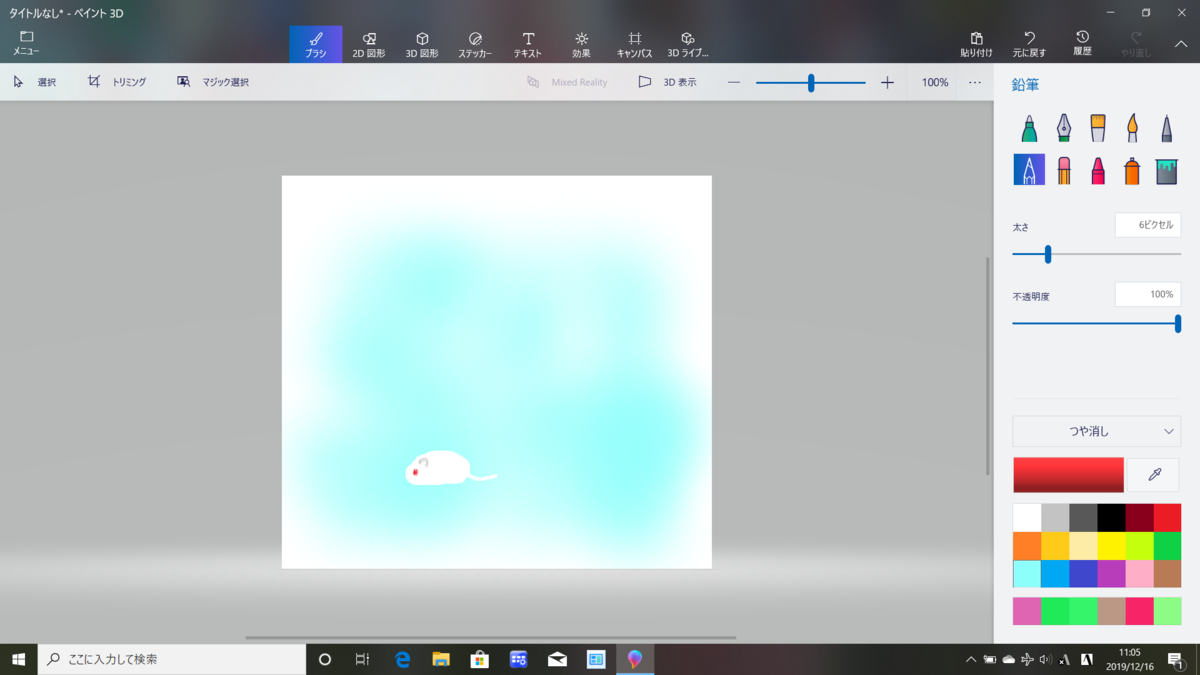Switch to the テキスト tab
Screen dimensions: 1200x675
528,44
